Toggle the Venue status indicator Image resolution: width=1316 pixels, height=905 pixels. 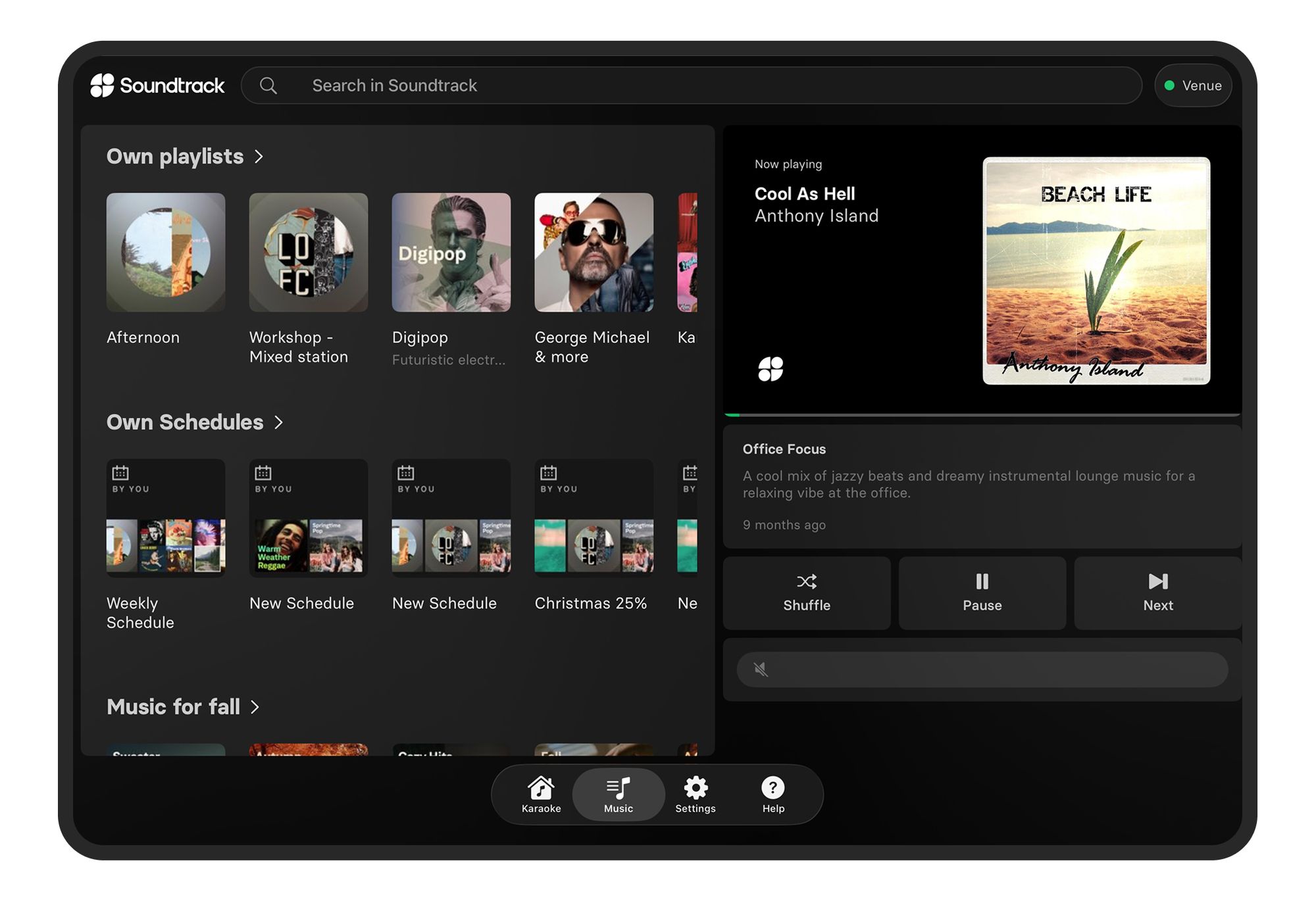point(1192,86)
